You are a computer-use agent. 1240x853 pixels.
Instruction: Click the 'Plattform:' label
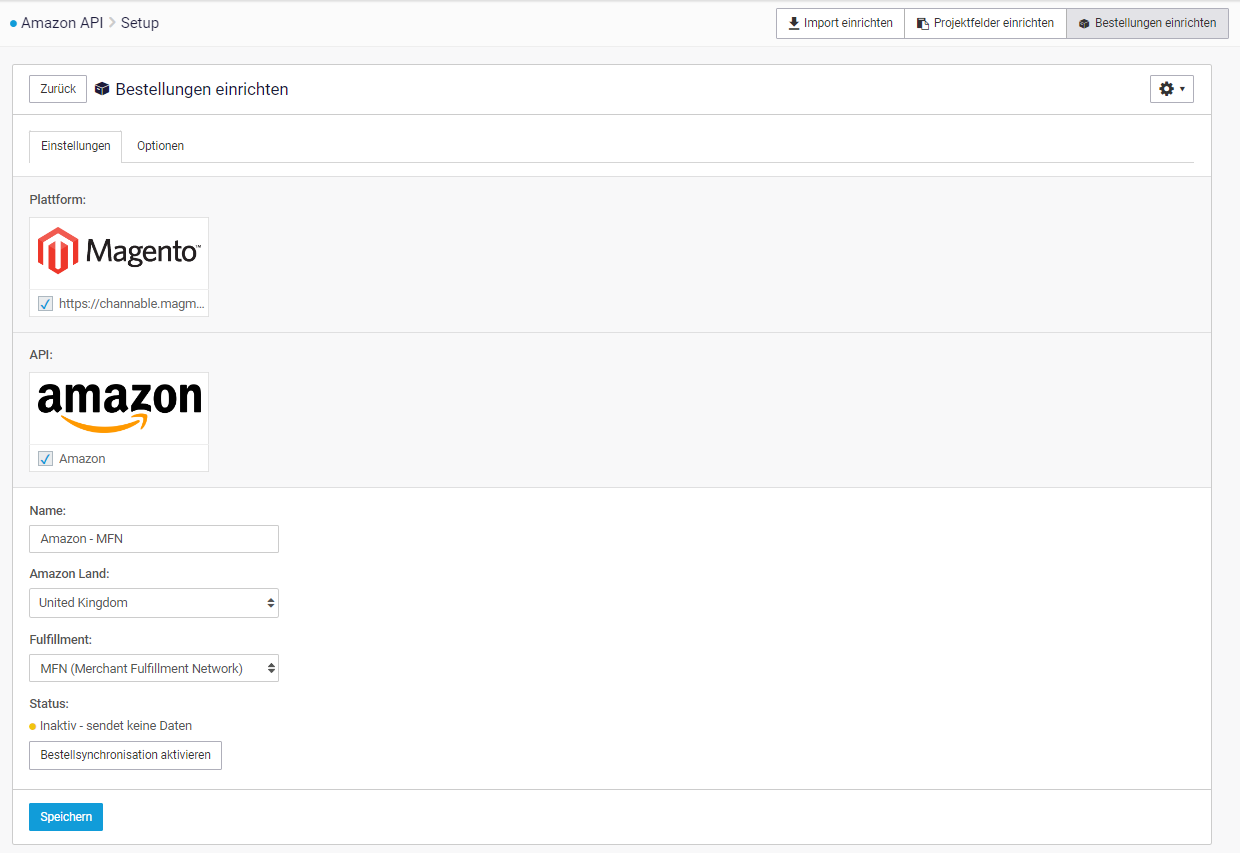[x=58, y=200]
